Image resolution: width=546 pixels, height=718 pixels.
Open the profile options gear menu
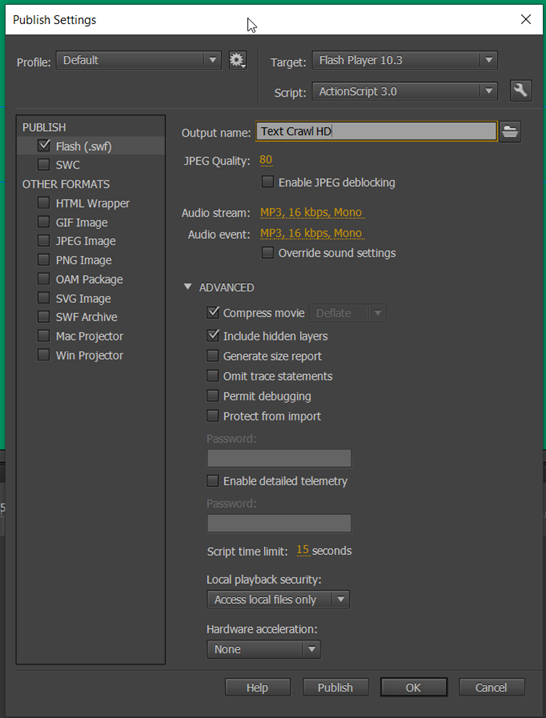[238, 60]
